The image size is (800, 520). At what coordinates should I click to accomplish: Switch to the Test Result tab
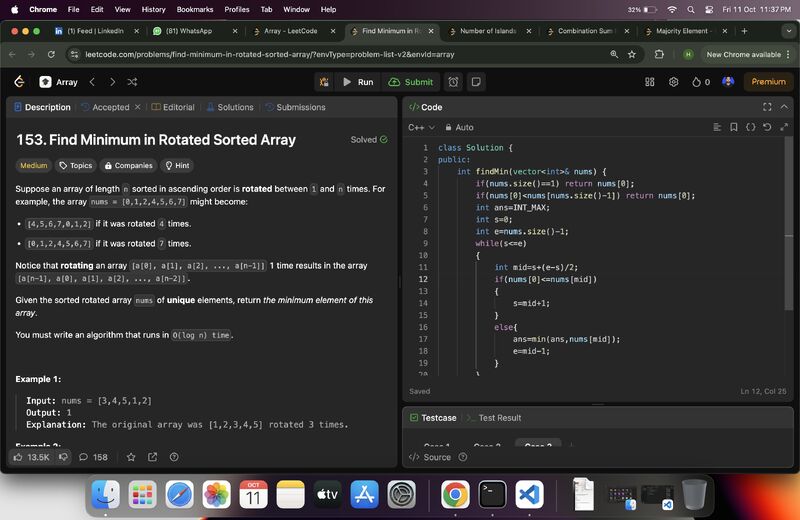[494, 418]
